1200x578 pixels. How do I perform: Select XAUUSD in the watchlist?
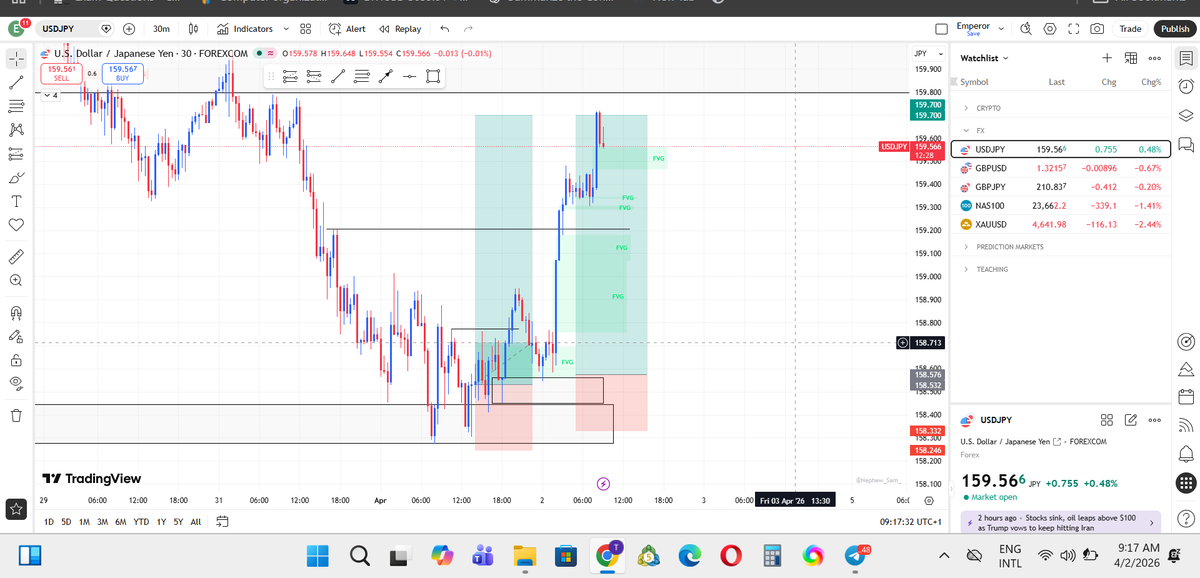point(1059,224)
